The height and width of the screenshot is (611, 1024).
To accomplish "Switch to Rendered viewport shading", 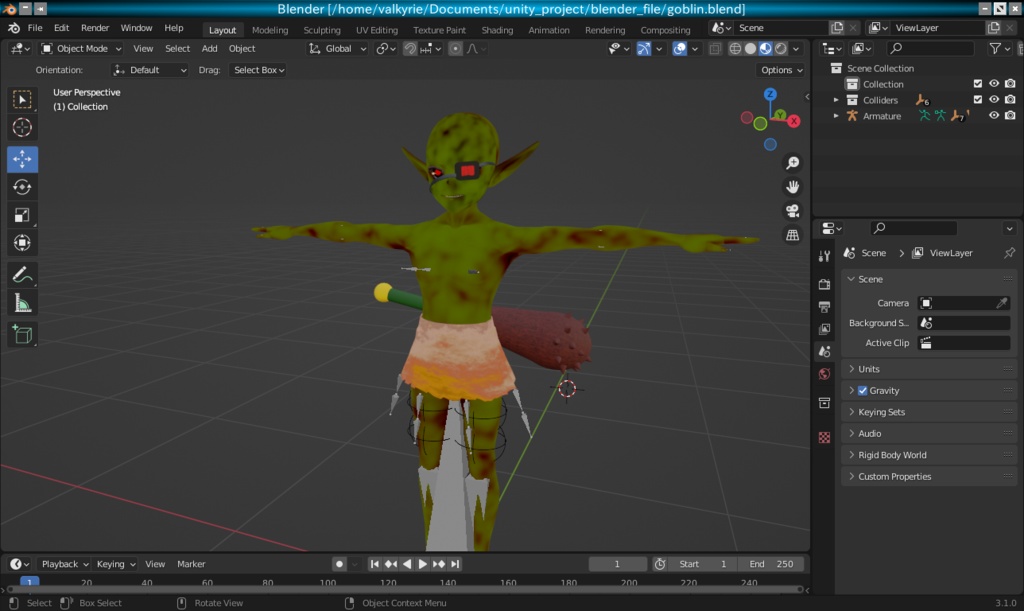I will 781,48.
